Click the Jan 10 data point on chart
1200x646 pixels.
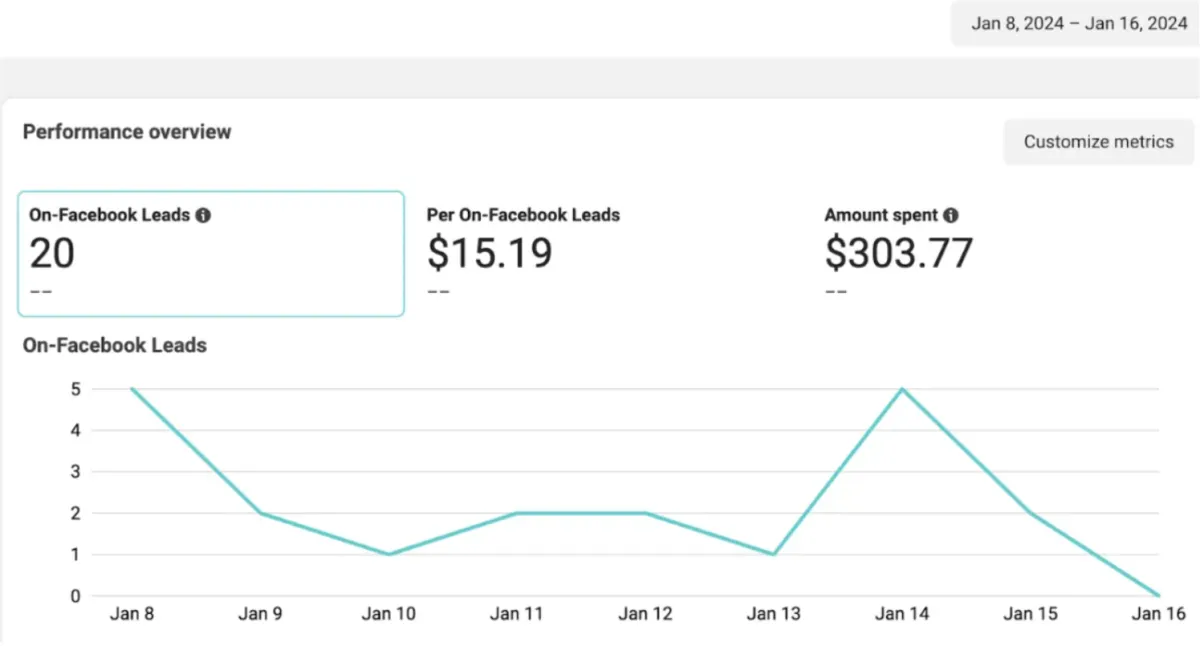tap(388, 554)
